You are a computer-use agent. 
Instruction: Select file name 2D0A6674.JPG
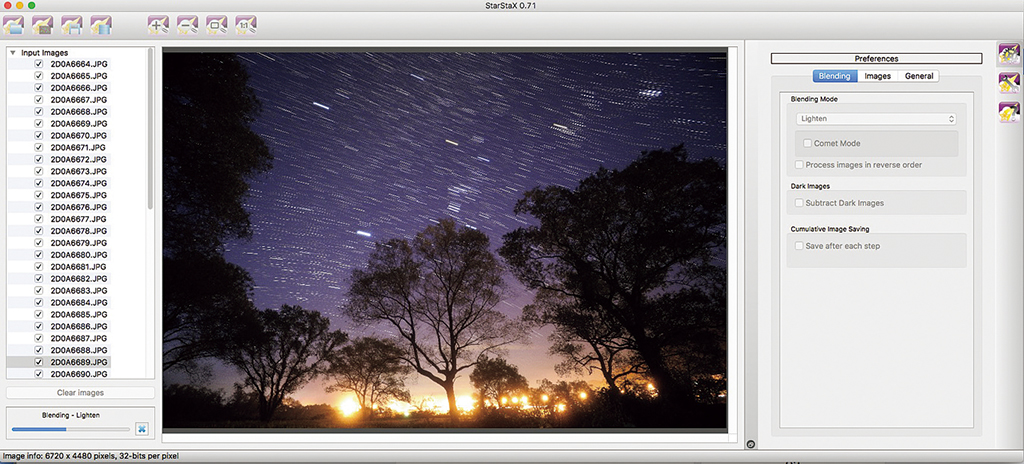tap(79, 183)
